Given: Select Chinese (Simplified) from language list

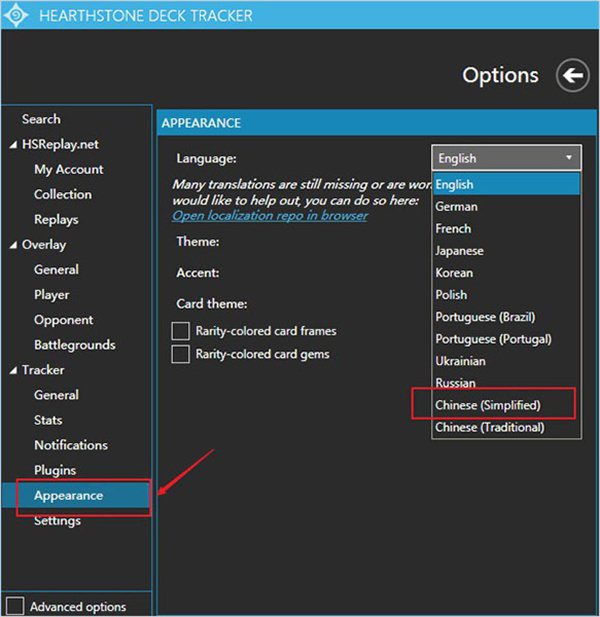Looking at the screenshot, I should 488,405.
